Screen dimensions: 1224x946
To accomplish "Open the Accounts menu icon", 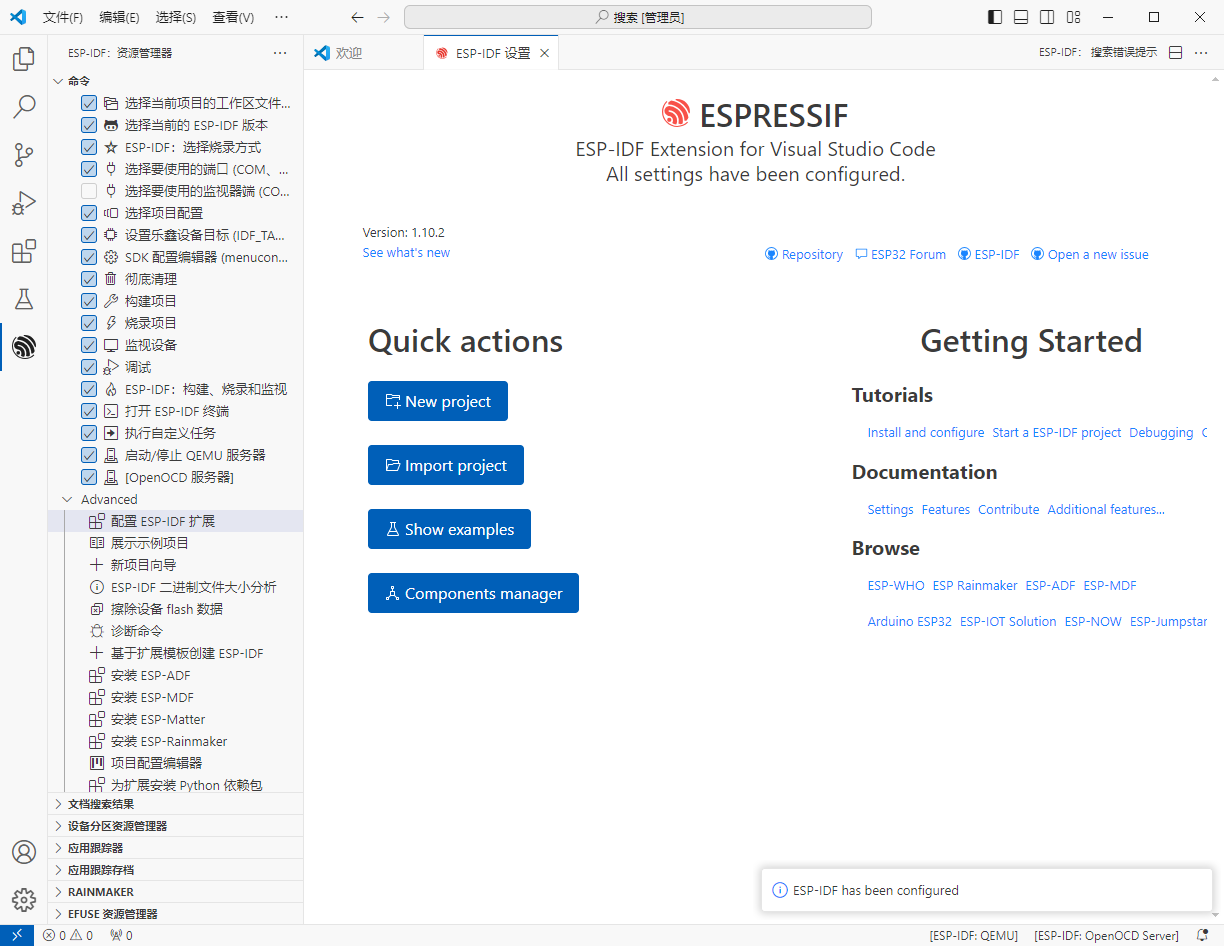I will click(24, 852).
